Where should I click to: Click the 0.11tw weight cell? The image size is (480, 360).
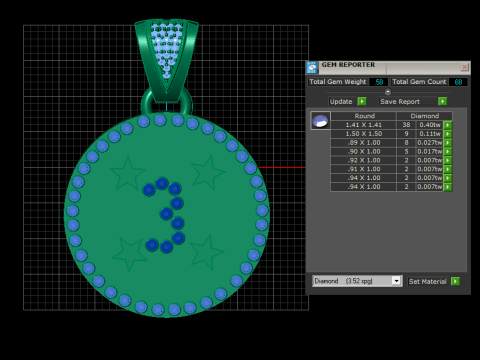430,134
